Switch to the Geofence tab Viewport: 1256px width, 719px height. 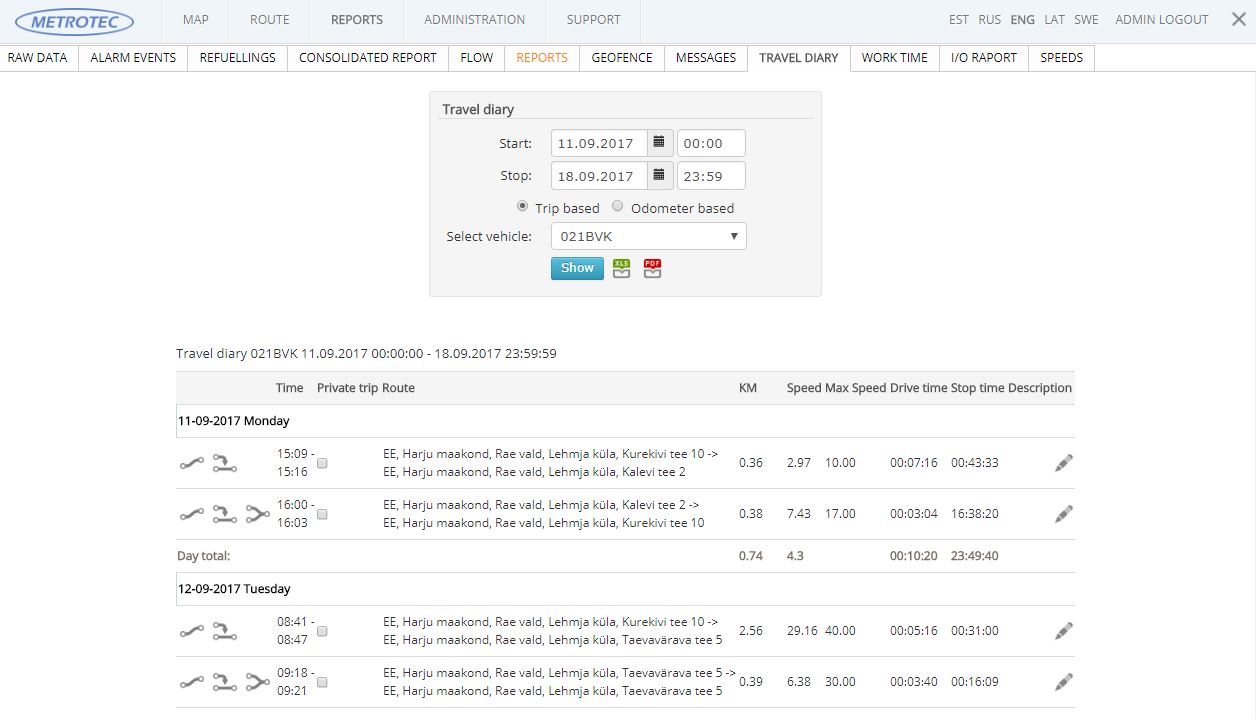[x=621, y=58]
